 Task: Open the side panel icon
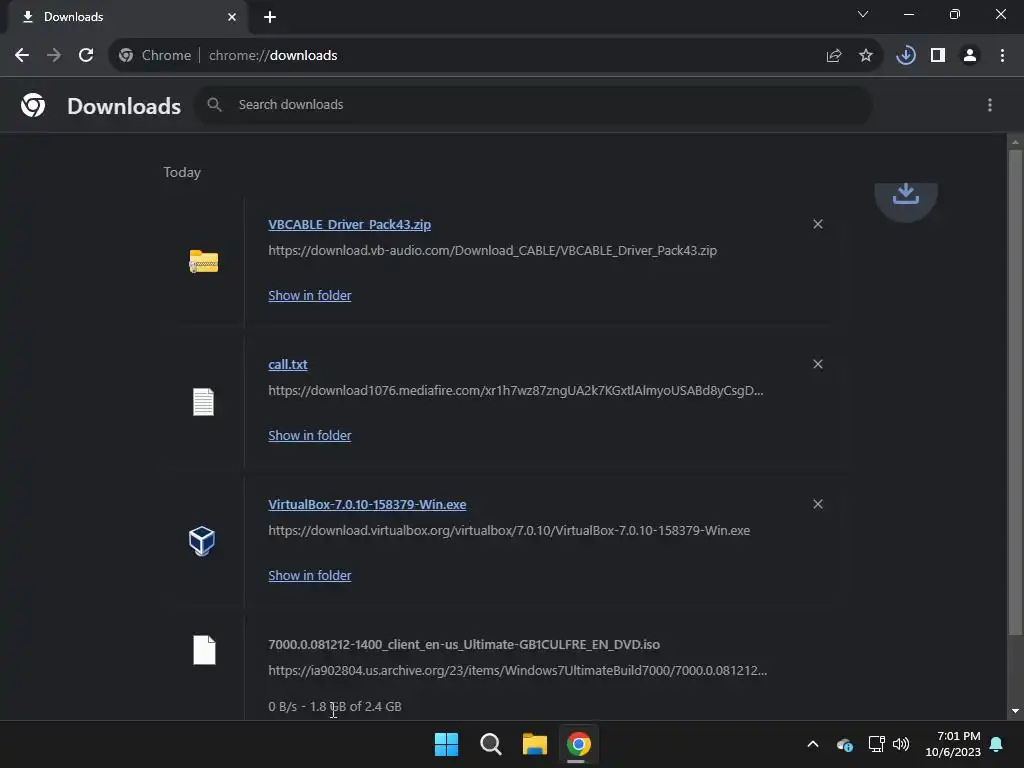(x=938, y=56)
